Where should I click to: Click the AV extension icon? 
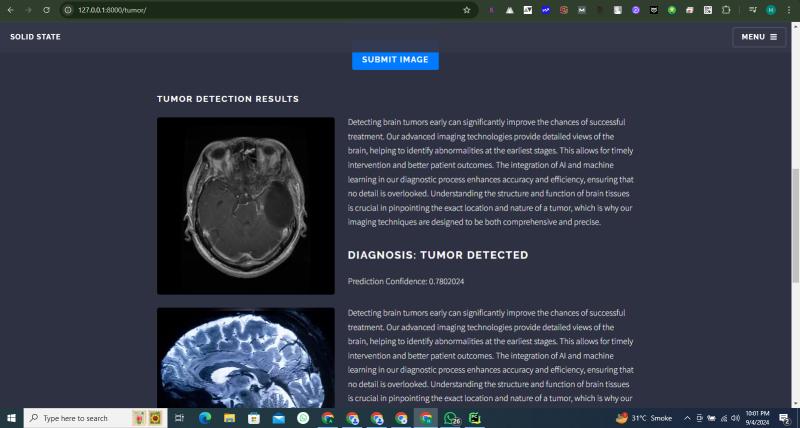528,10
